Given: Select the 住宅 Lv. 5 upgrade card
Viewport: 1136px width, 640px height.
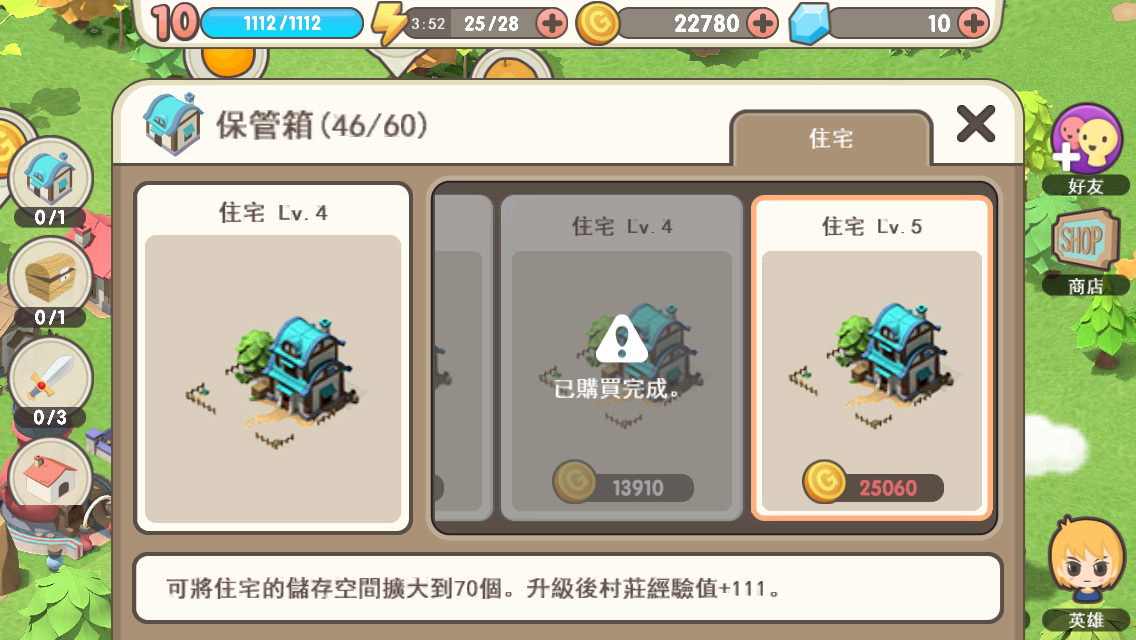Looking at the screenshot, I should pos(872,358).
